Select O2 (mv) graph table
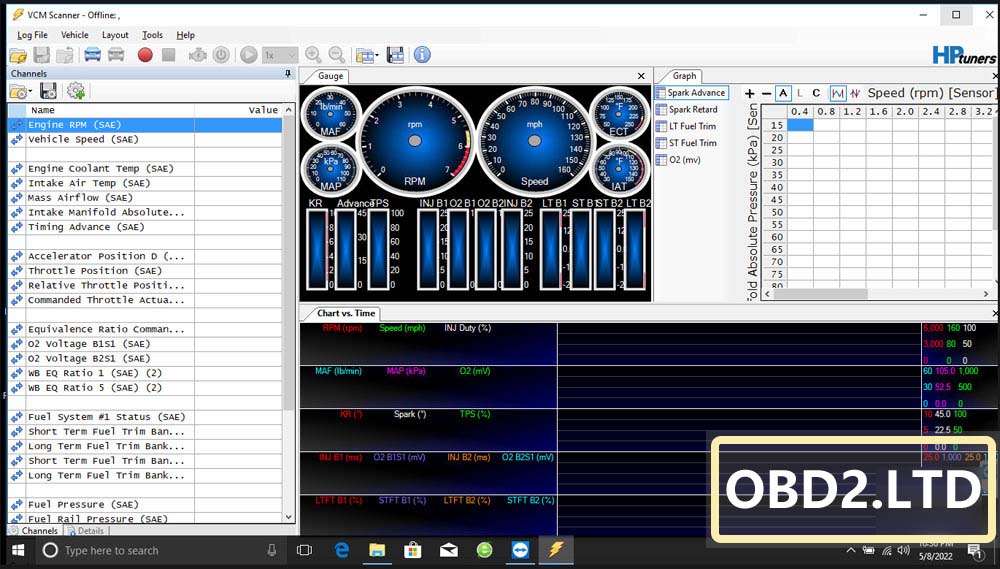This screenshot has width=1000, height=569. click(679, 160)
